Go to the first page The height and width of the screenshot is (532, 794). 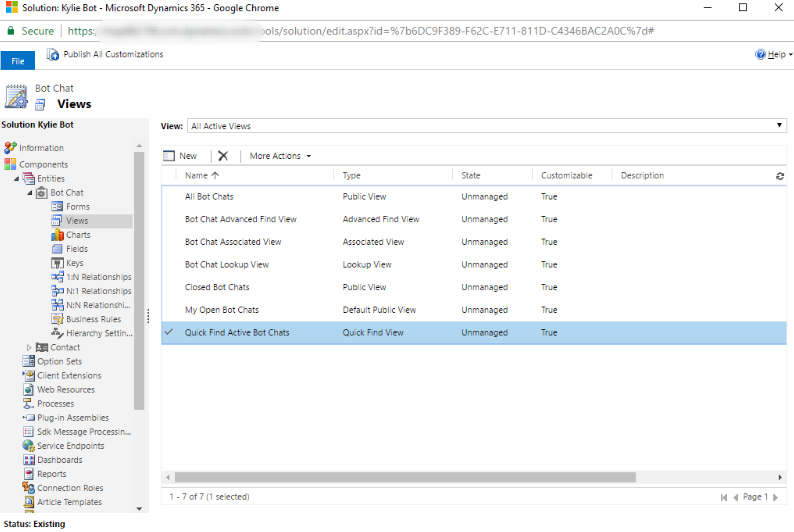point(724,498)
